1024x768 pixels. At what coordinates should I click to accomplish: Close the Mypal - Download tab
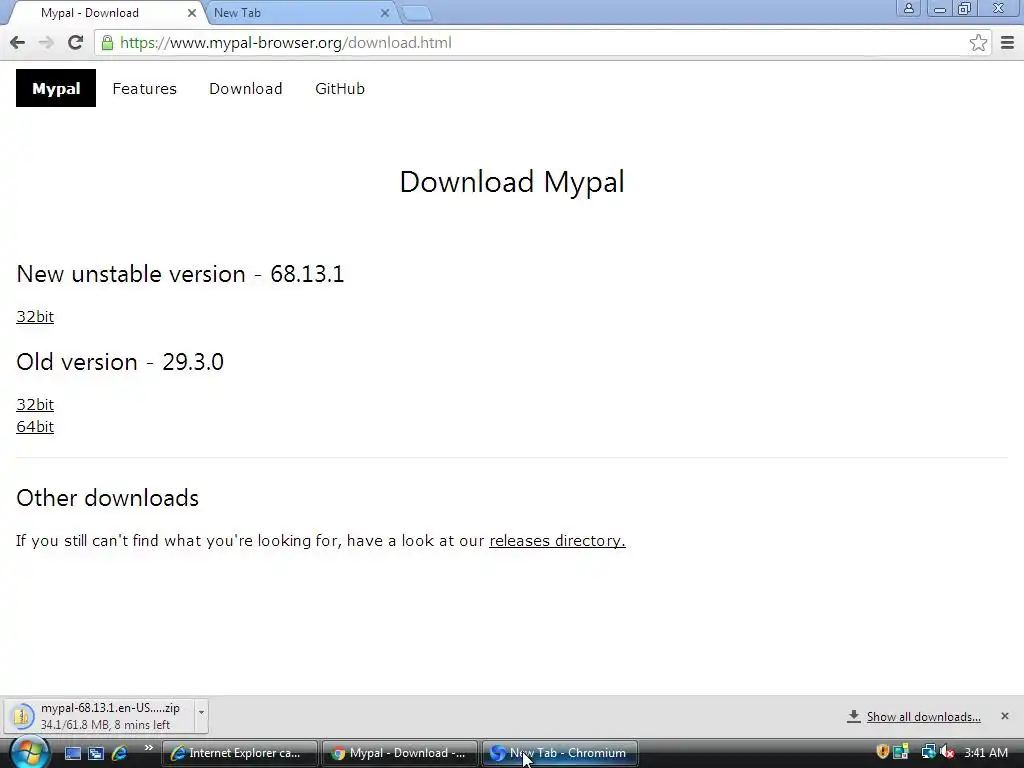192,13
